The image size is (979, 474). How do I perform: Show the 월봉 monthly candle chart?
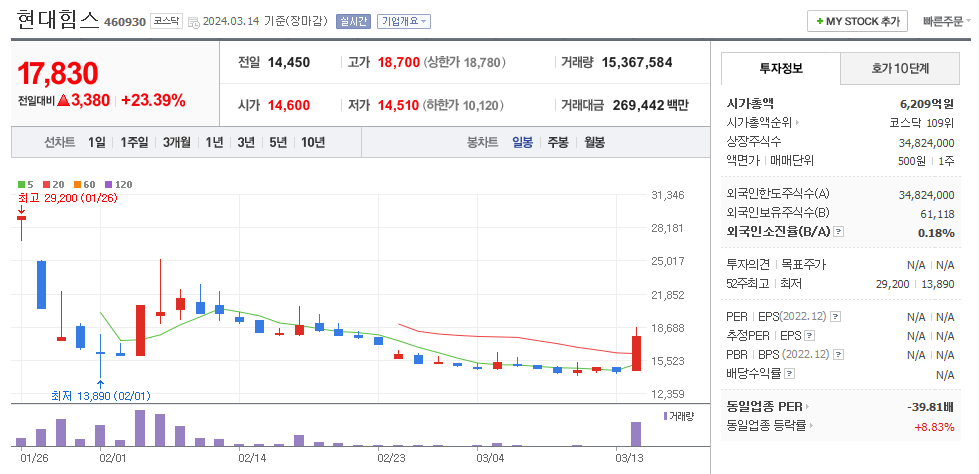[594, 142]
